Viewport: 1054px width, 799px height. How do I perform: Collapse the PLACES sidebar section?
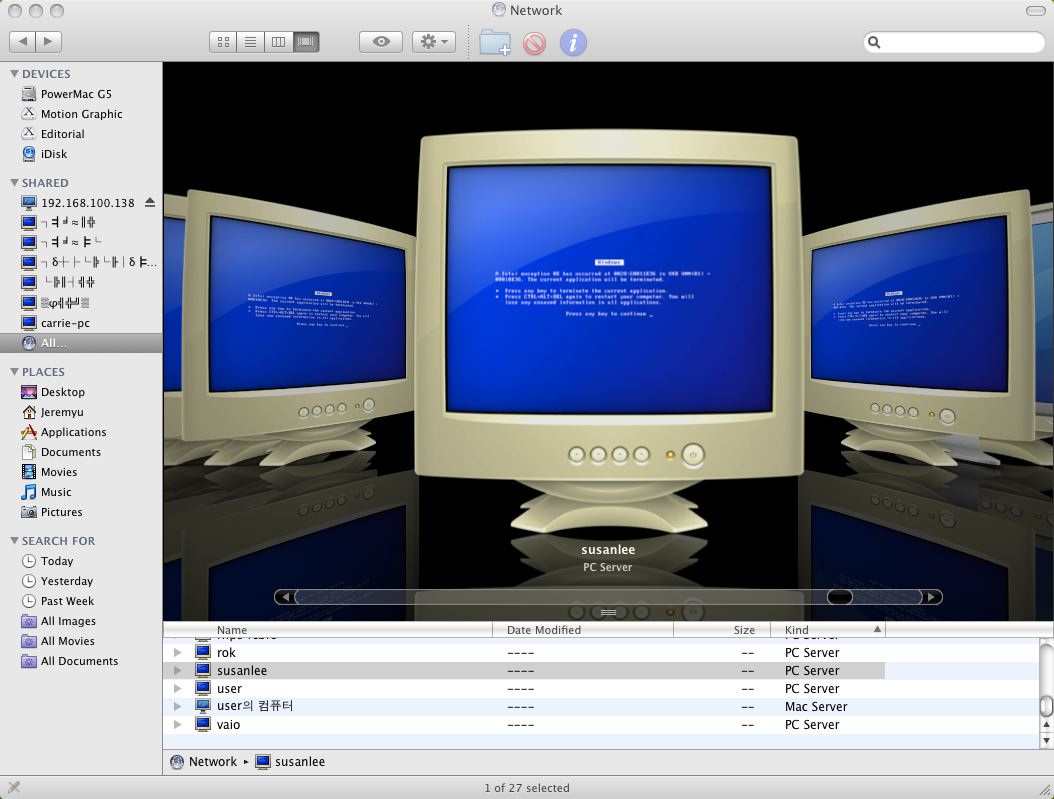(x=14, y=371)
